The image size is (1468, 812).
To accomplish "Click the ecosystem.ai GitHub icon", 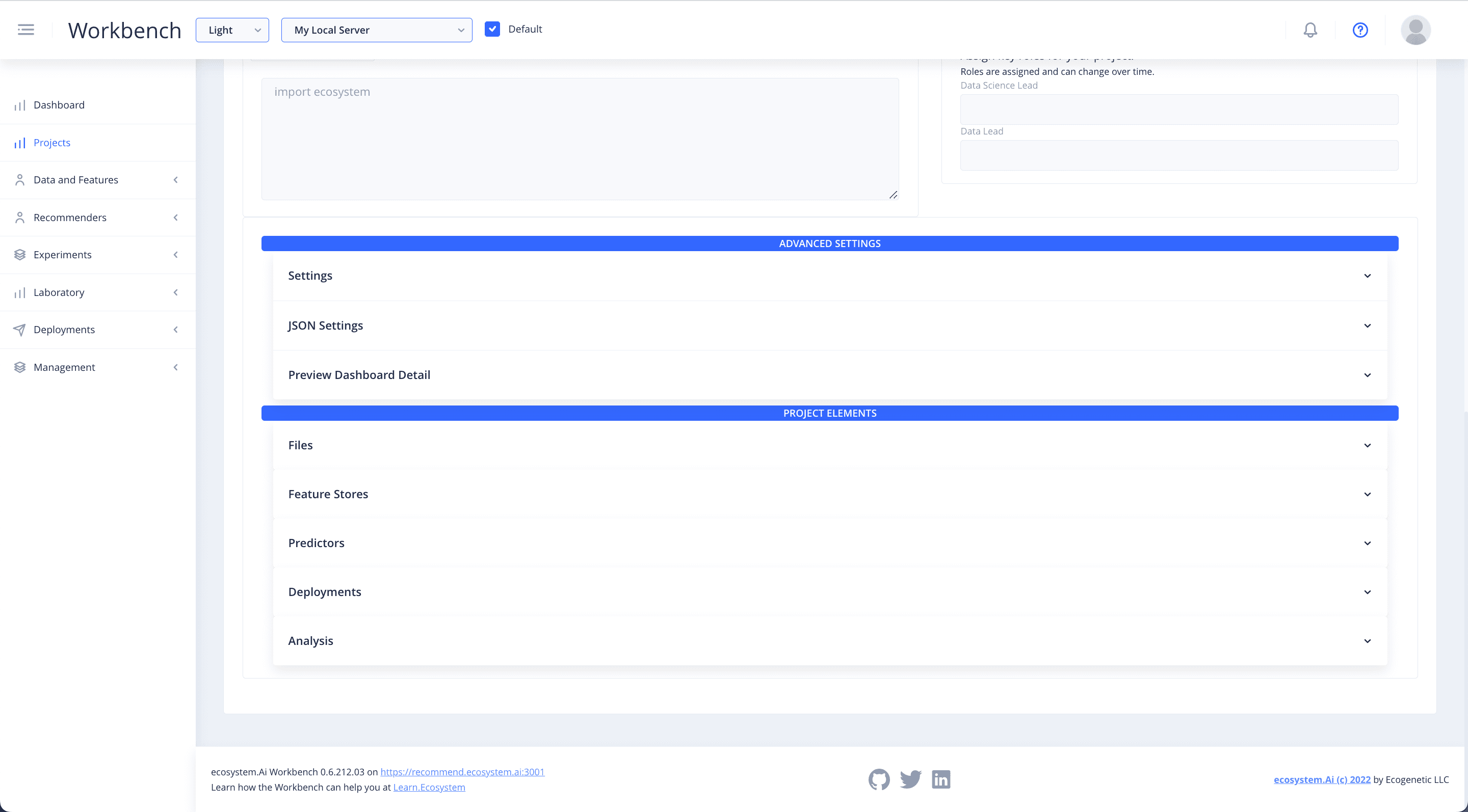I will [878, 779].
